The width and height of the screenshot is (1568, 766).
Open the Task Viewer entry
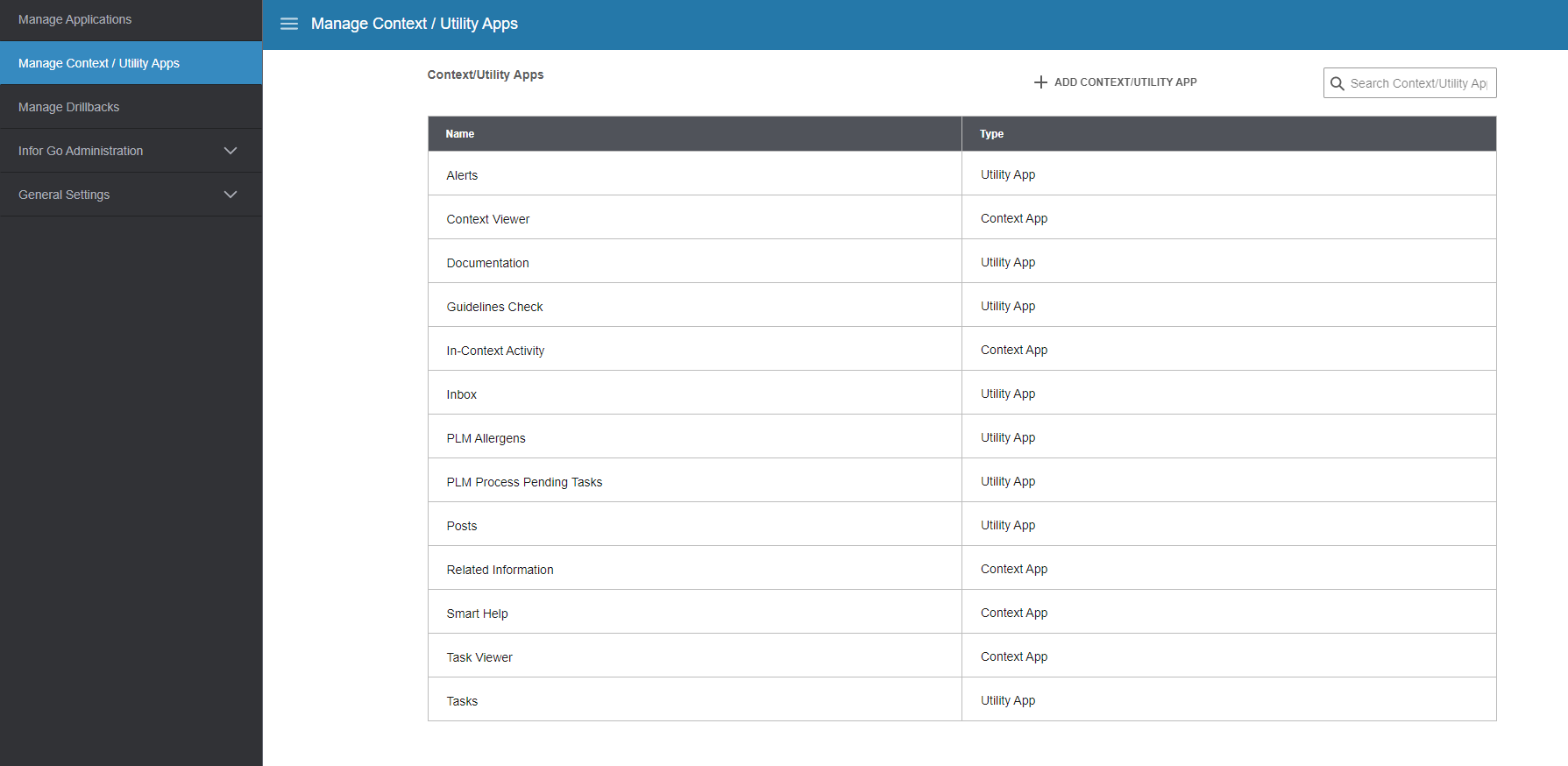(x=479, y=657)
